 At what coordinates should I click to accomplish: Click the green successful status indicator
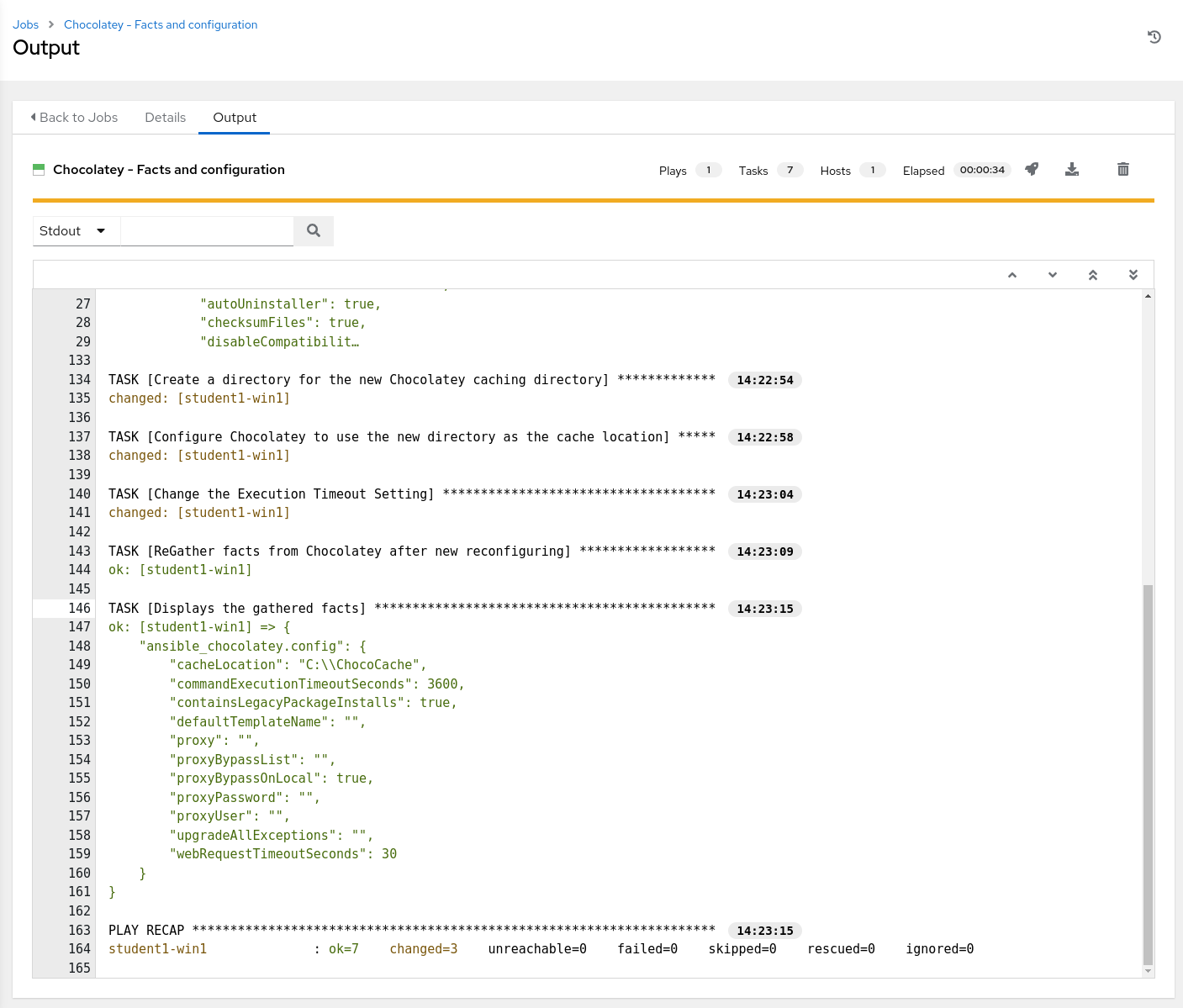click(39, 169)
